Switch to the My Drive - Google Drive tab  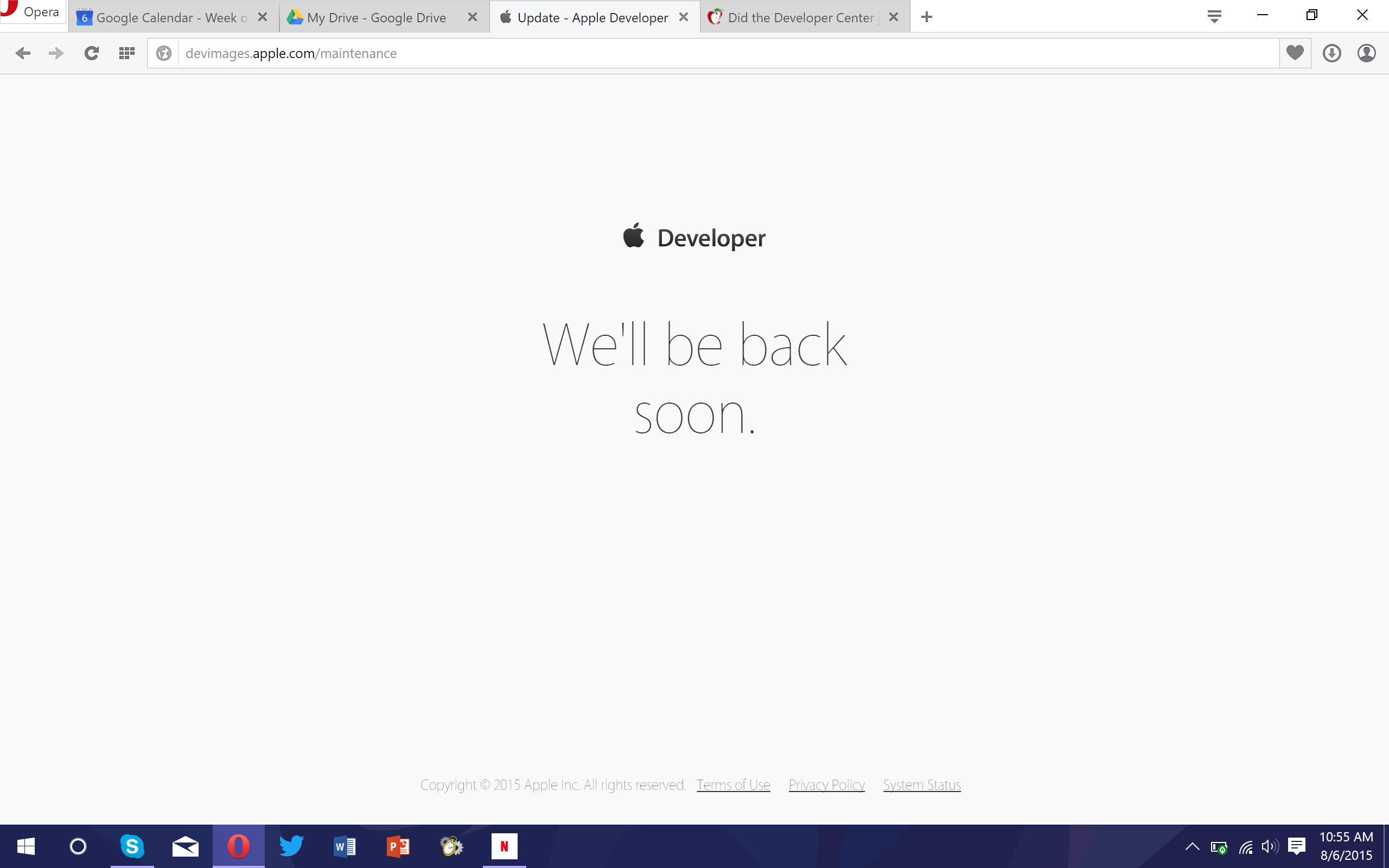384,17
